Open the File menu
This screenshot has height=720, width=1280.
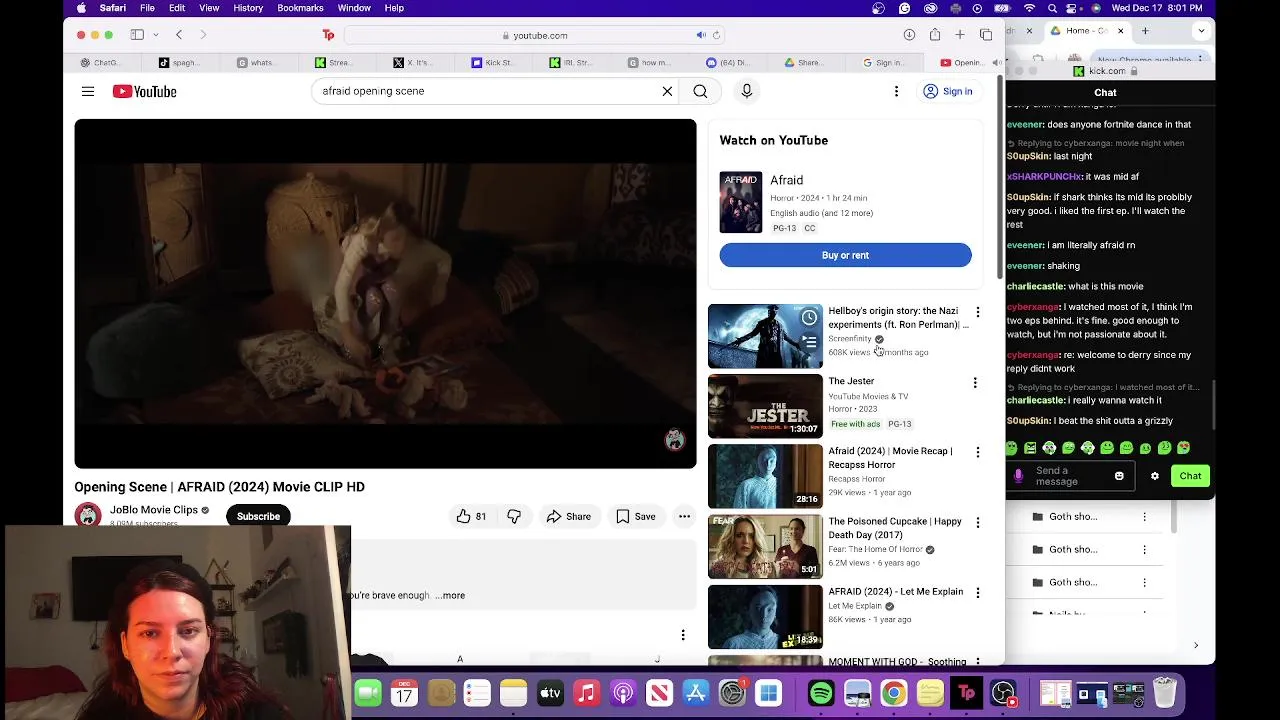[x=147, y=8]
